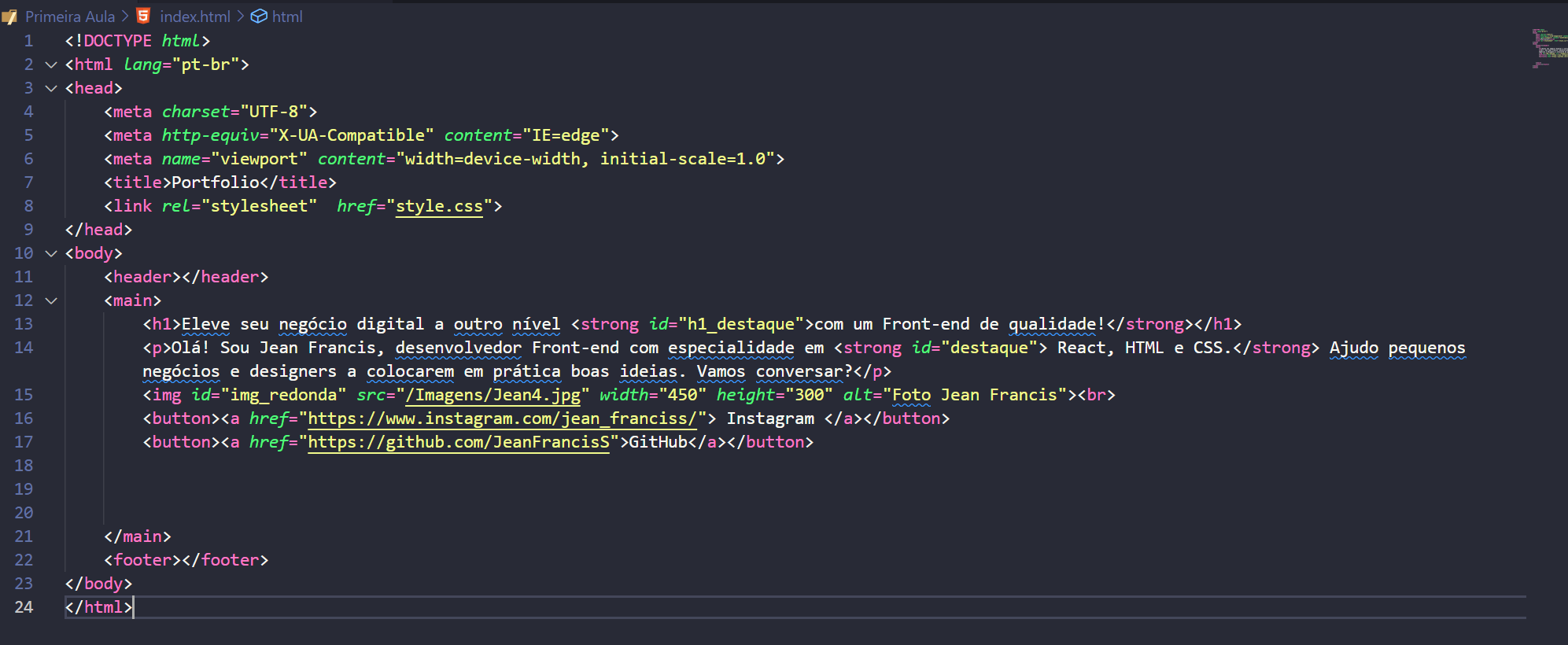Click line number 24 in gutter
This screenshot has width=1568, height=645.
tap(24, 607)
